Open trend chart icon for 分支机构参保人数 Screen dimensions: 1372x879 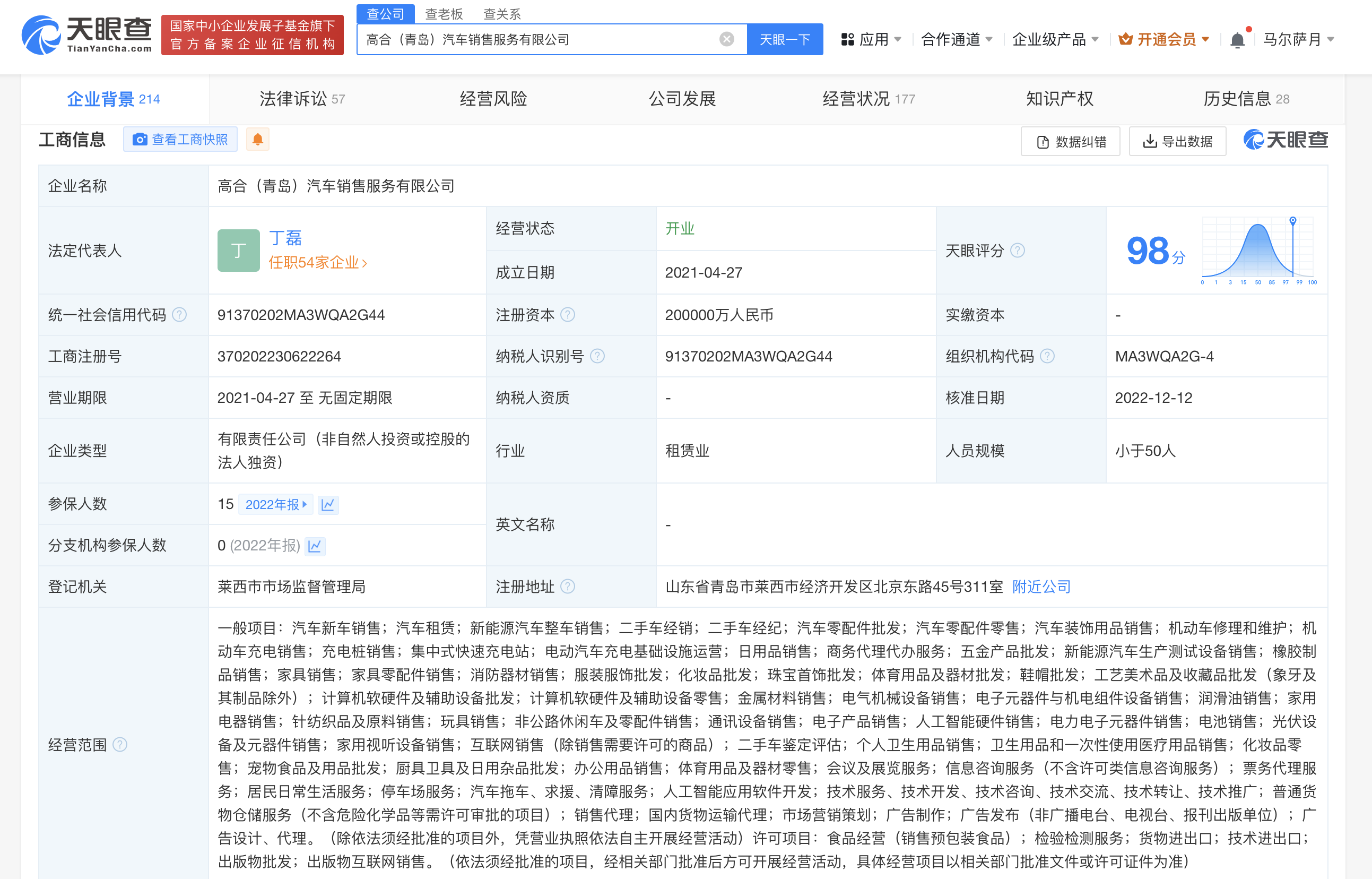click(315, 546)
